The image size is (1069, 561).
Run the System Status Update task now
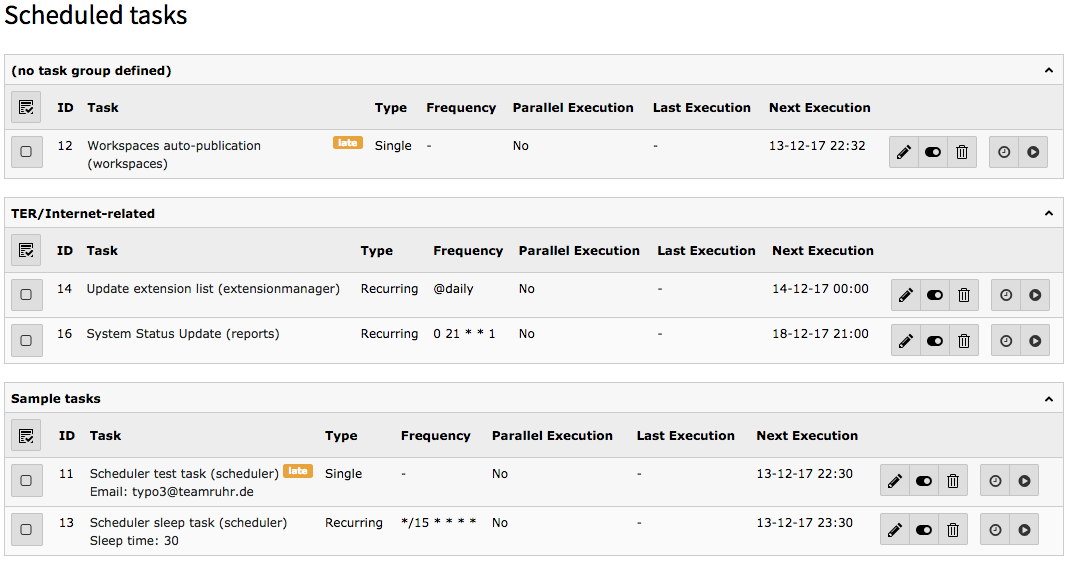(1035, 341)
